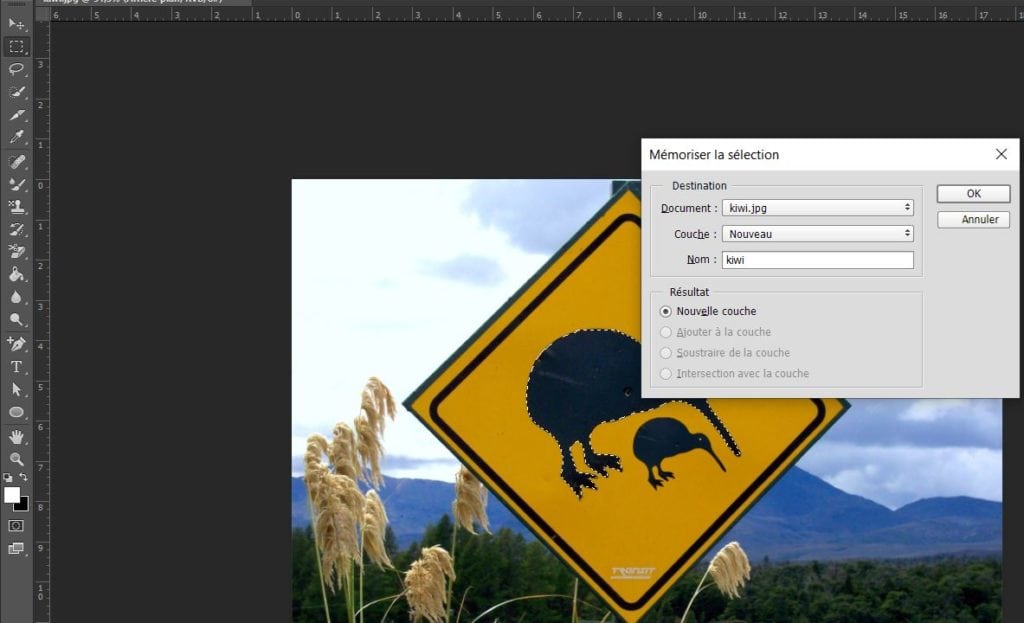Select the History Brush tool
This screenshot has width=1024, height=623.
(16, 229)
